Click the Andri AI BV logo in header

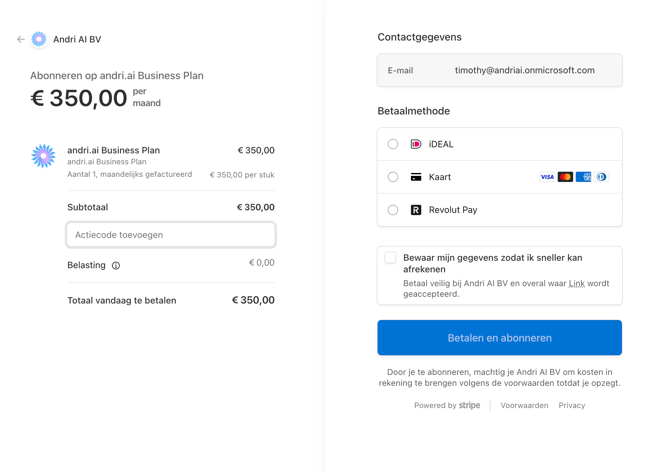click(x=39, y=40)
